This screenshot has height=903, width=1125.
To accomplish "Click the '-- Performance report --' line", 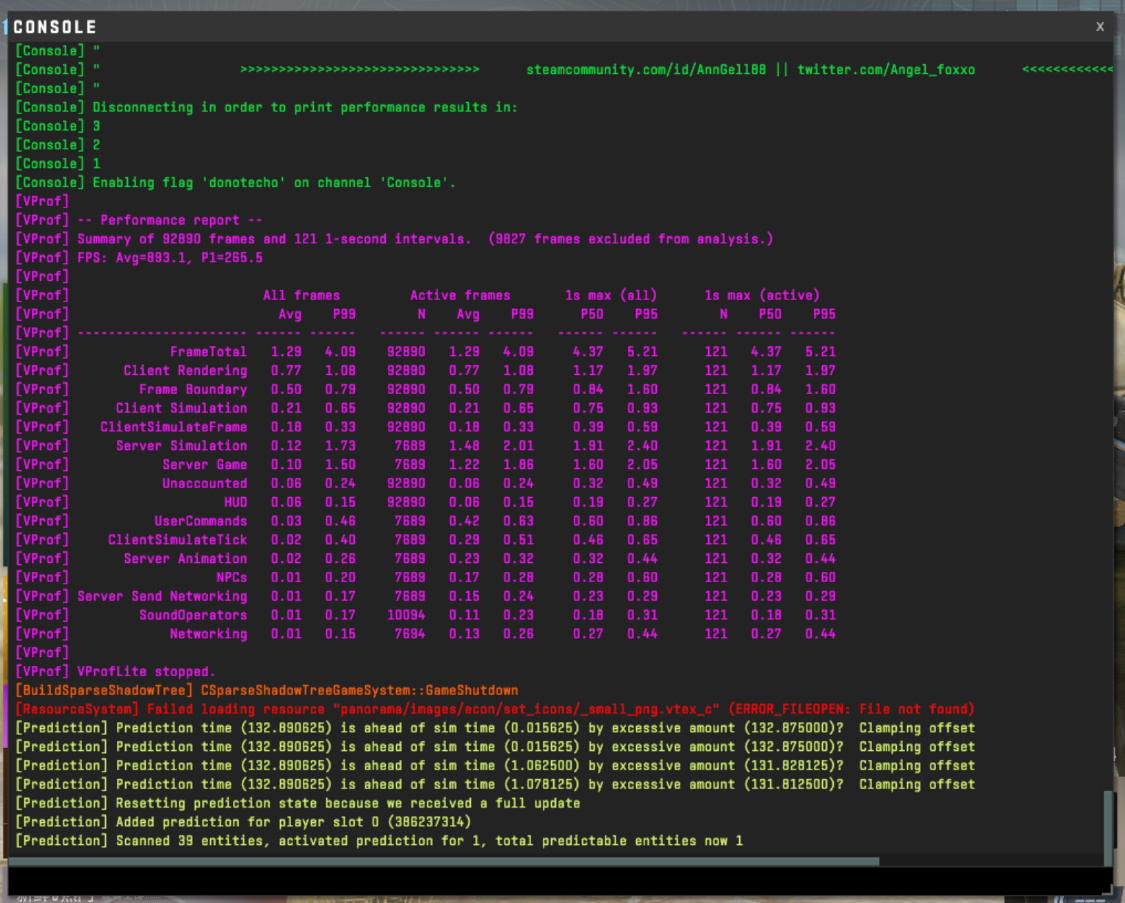I will pos(139,220).
